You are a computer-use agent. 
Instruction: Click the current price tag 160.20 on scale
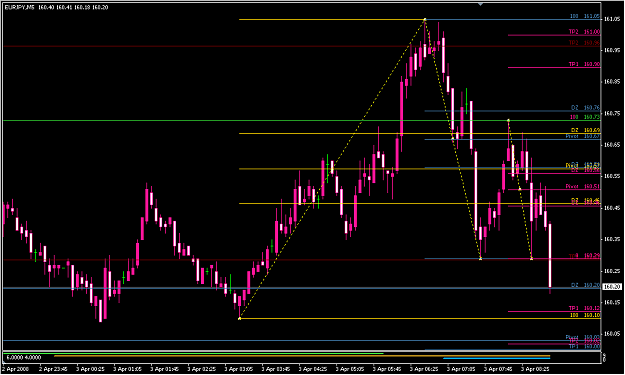[612, 287]
